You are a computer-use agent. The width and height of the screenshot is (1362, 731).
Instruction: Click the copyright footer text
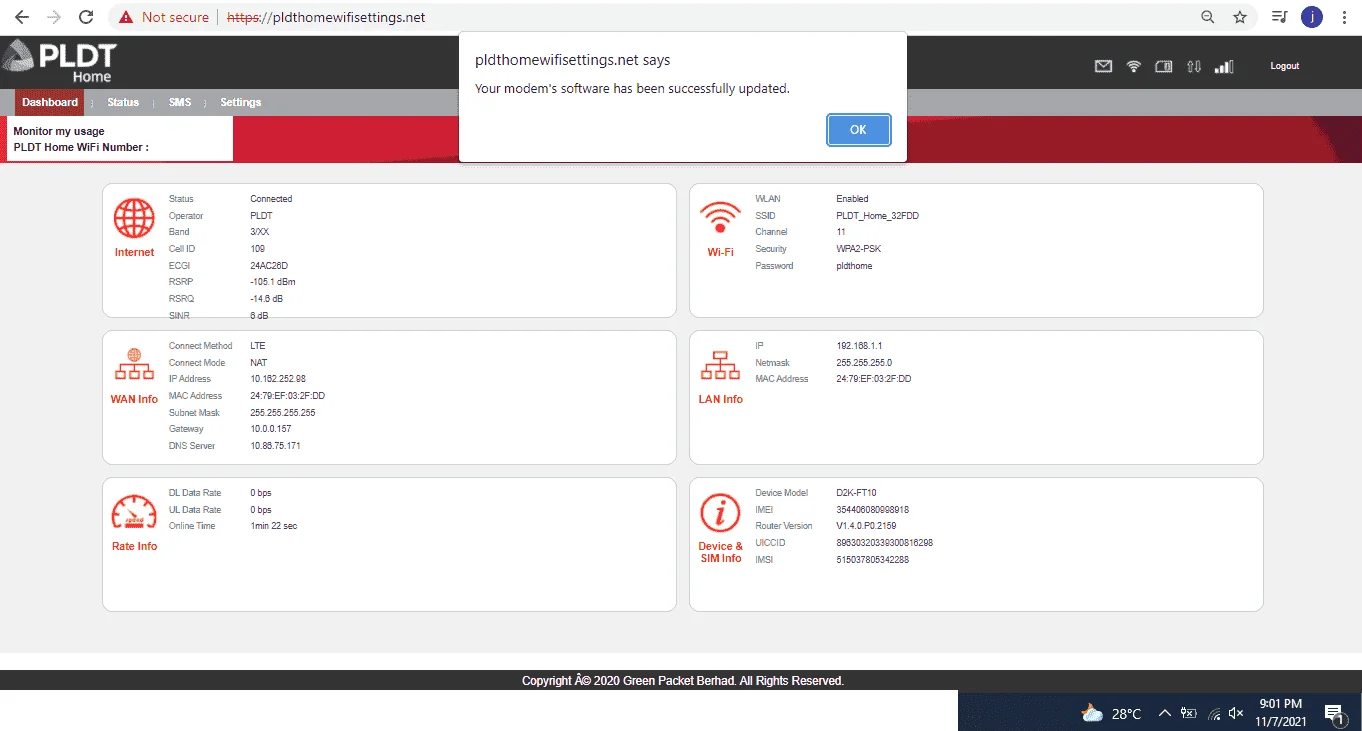(683, 681)
